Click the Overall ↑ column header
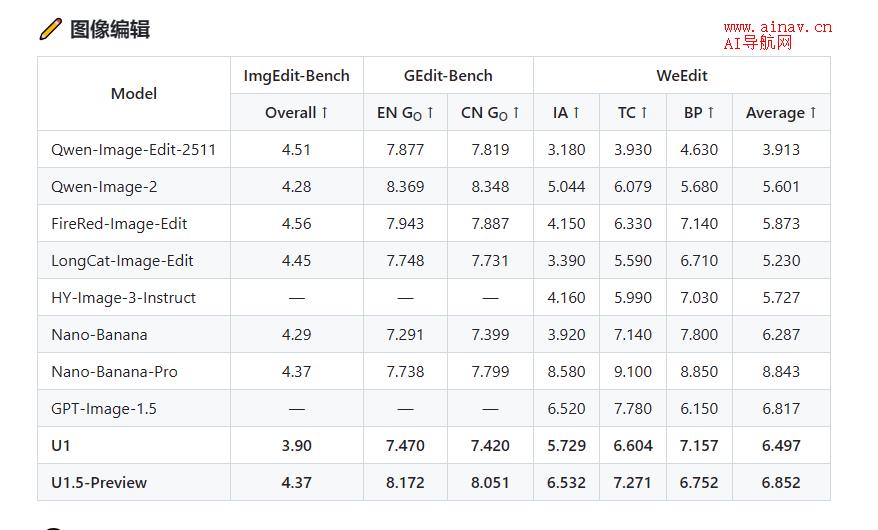Viewport: 878px width, 530px height. (x=297, y=112)
